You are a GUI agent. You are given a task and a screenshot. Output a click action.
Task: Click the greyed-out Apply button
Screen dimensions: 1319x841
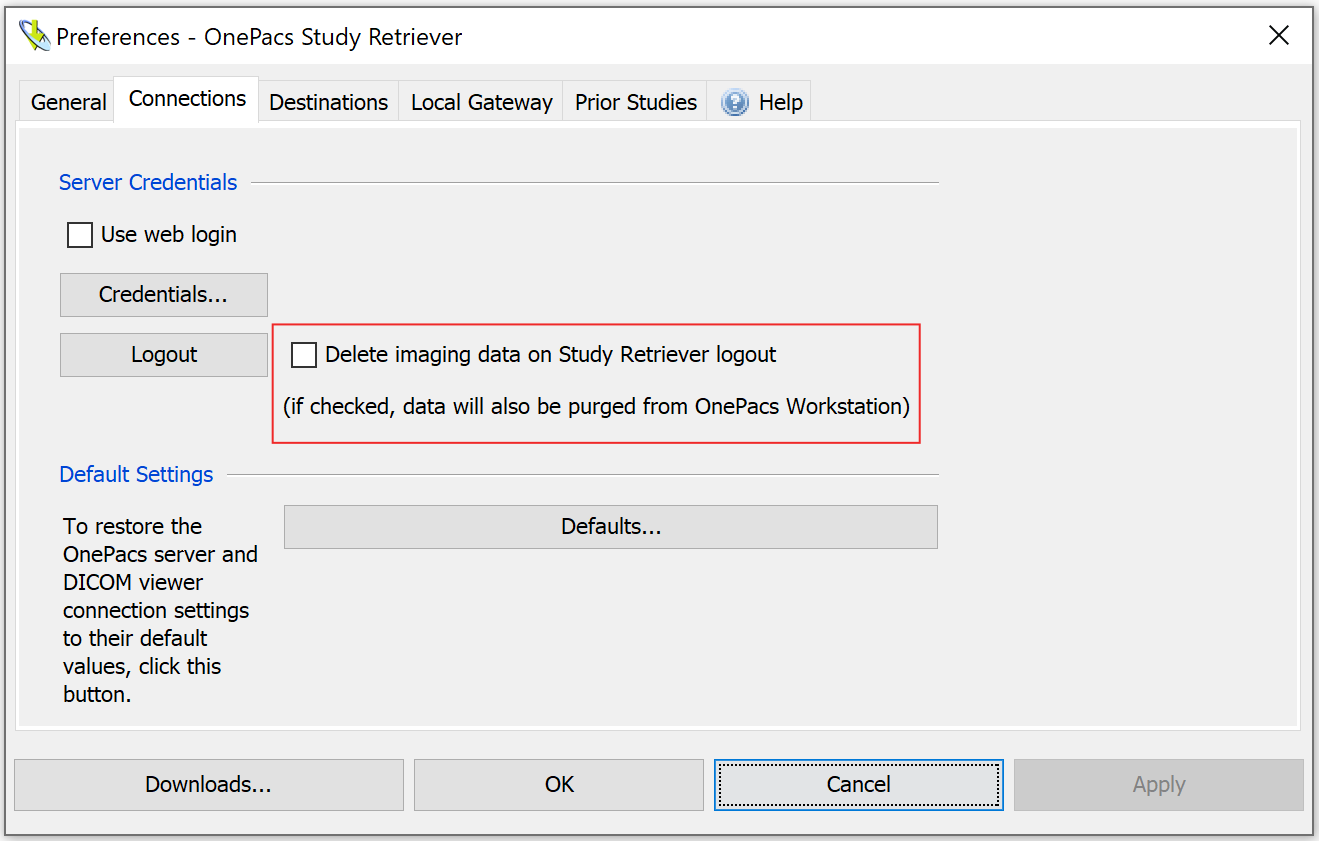tap(1159, 785)
